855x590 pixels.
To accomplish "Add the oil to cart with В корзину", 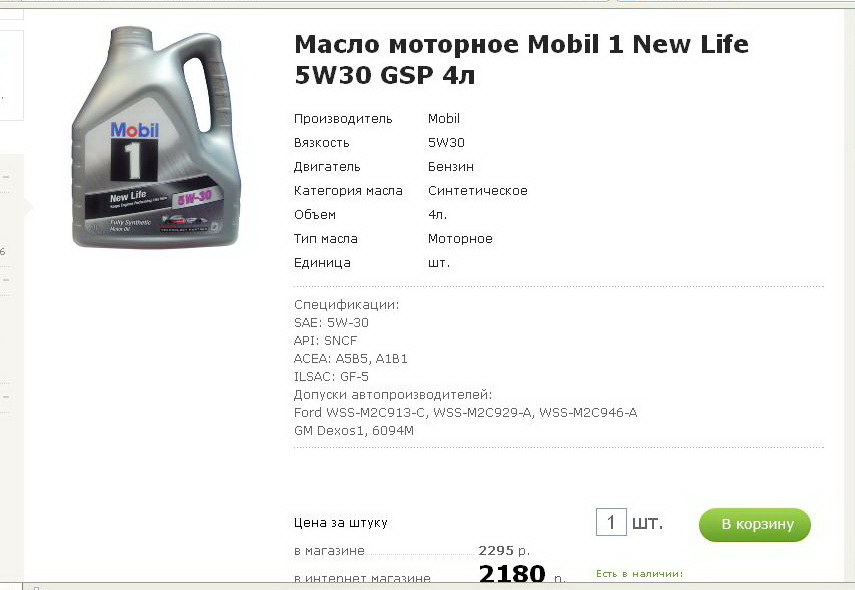I will [755, 525].
